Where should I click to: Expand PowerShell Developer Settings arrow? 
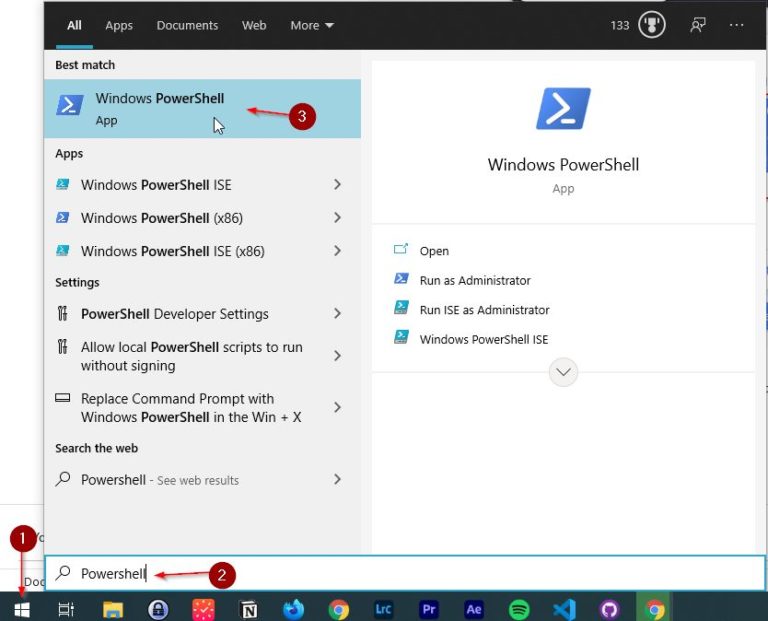pos(337,314)
